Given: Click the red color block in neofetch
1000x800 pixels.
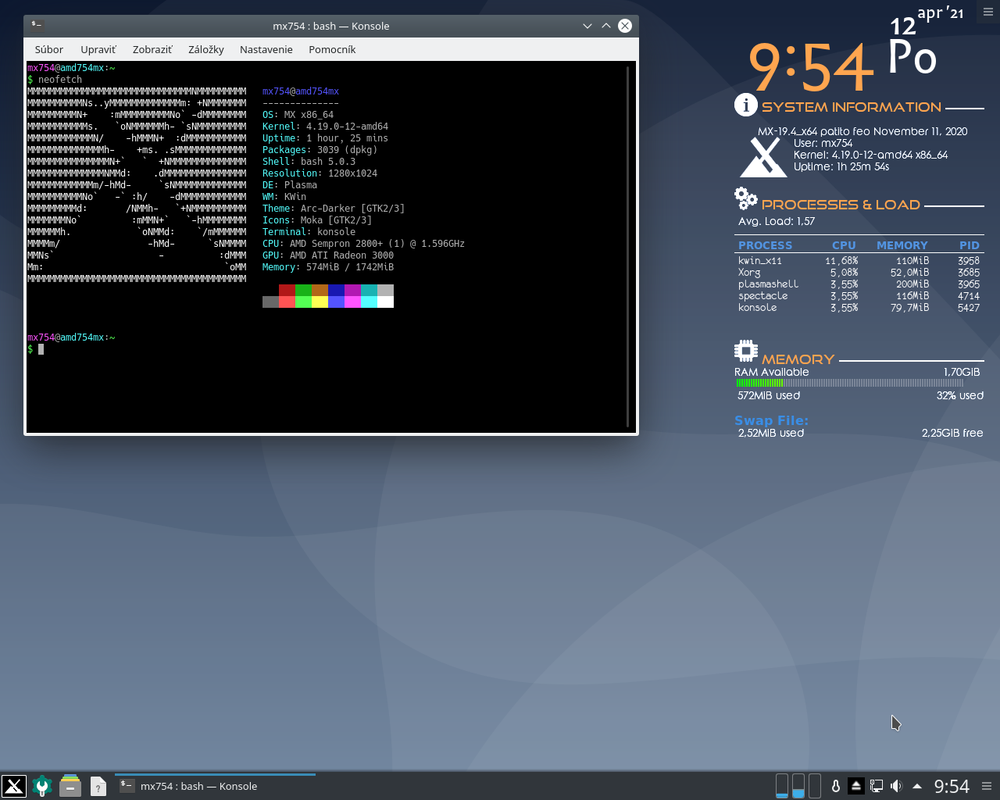Looking at the screenshot, I should tap(287, 290).
